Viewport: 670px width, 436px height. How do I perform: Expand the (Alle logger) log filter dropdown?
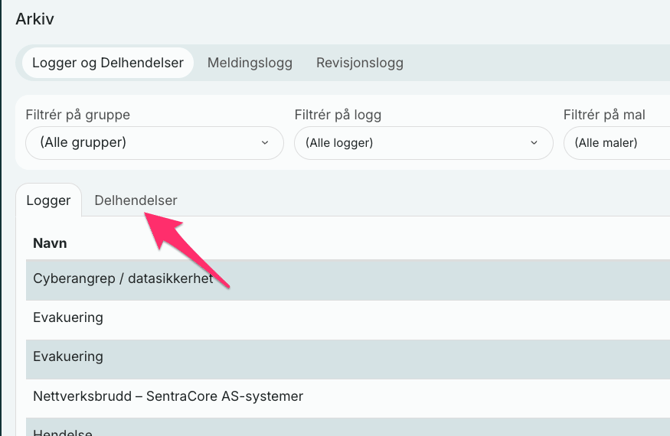423,143
